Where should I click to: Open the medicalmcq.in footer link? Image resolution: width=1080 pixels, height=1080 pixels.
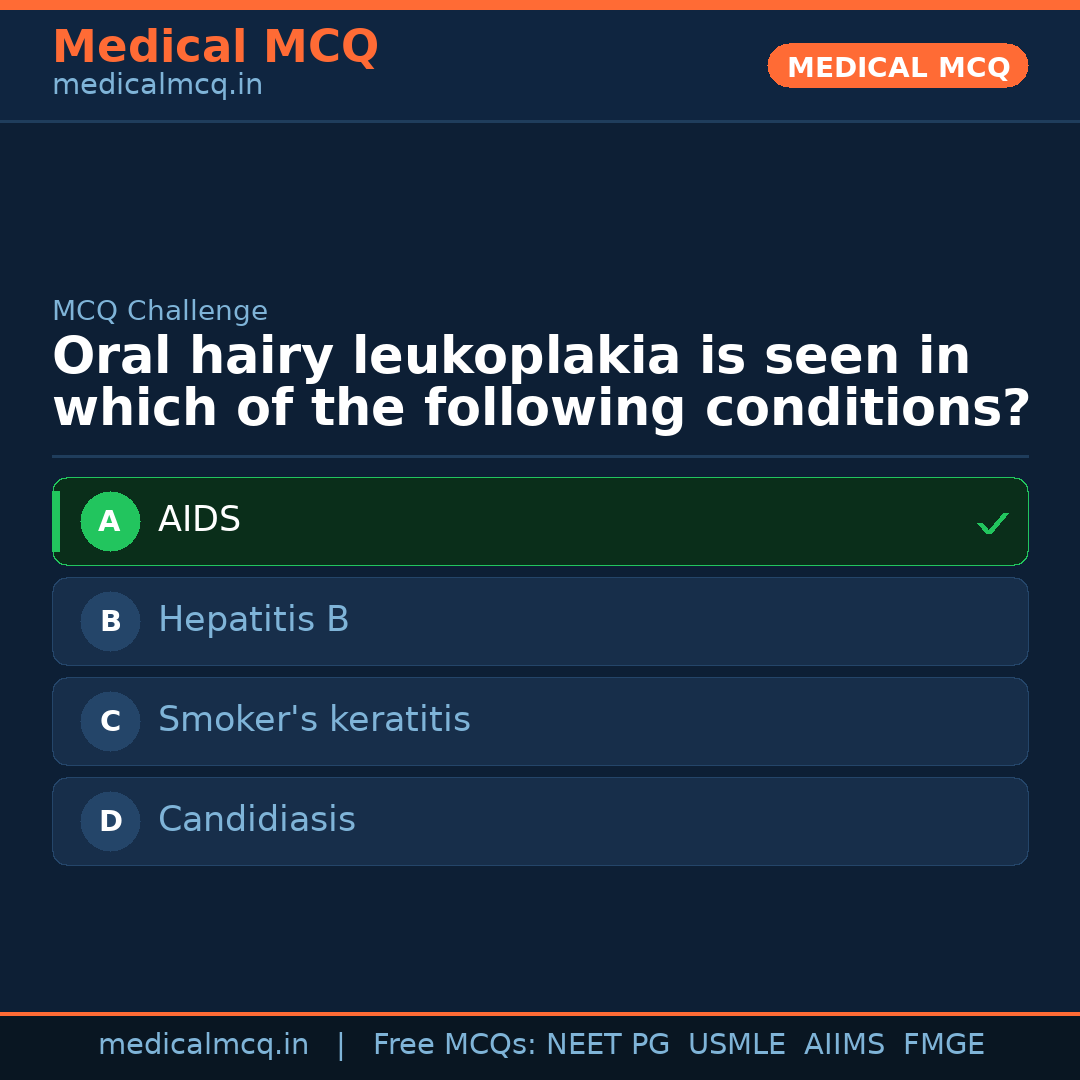point(203,1045)
